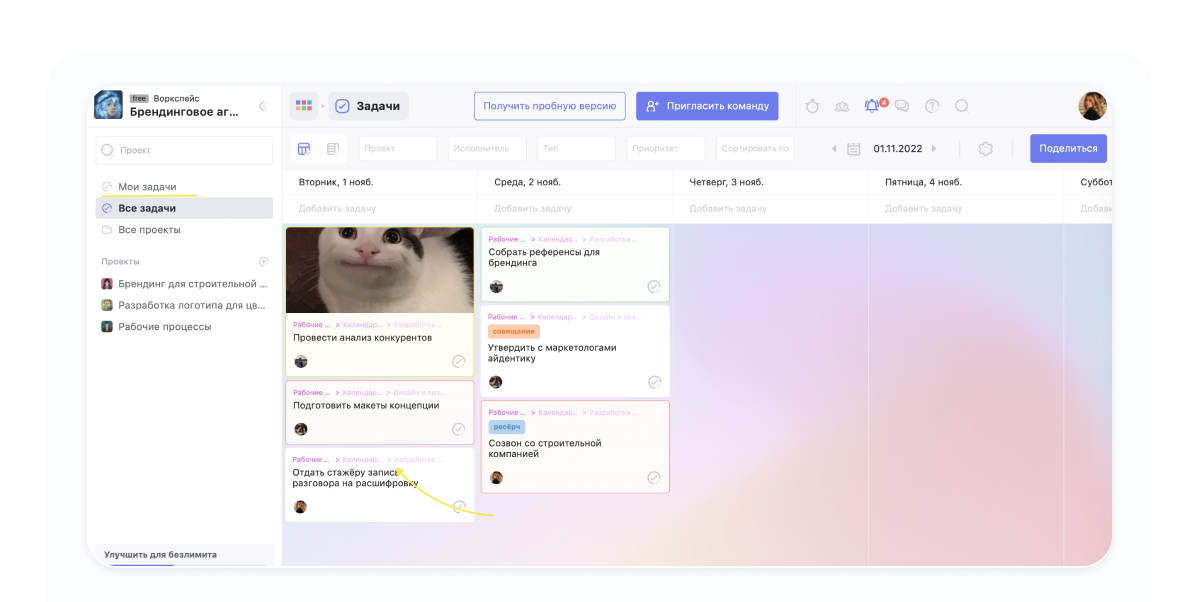Open the 'Приоритет' filter dropdown
Image resolution: width=1200 pixels, height=602 pixels.
tap(665, 149)
